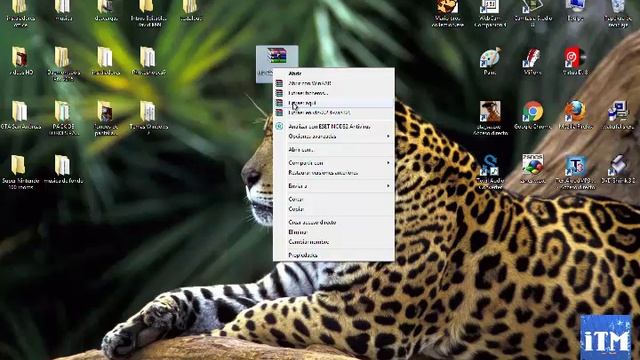Open the 'Temas Windows 7' folder
The image size is (640, 360).
(x=148, y=111)
